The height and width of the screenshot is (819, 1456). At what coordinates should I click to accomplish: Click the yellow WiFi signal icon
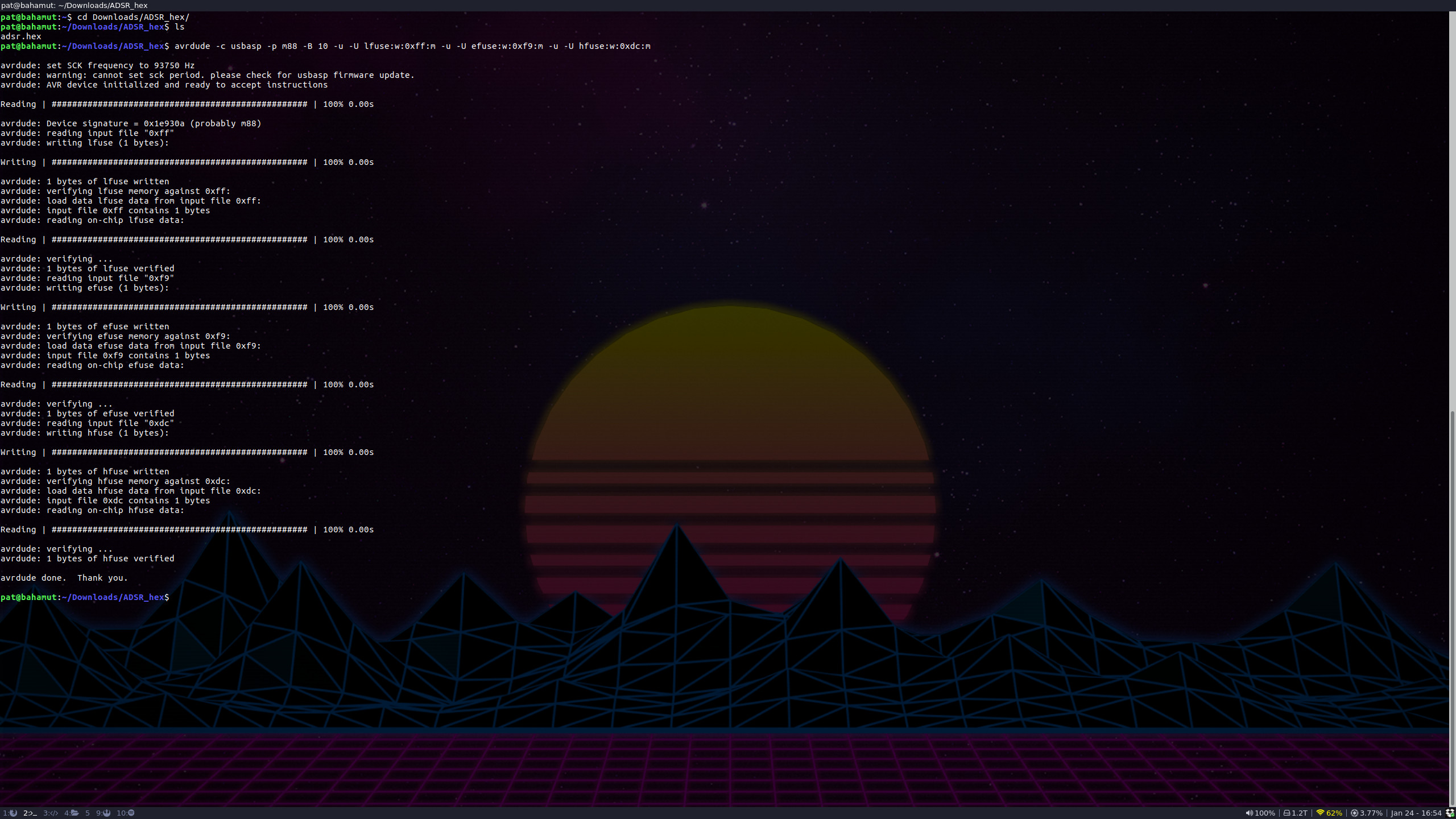(1321, 813)
